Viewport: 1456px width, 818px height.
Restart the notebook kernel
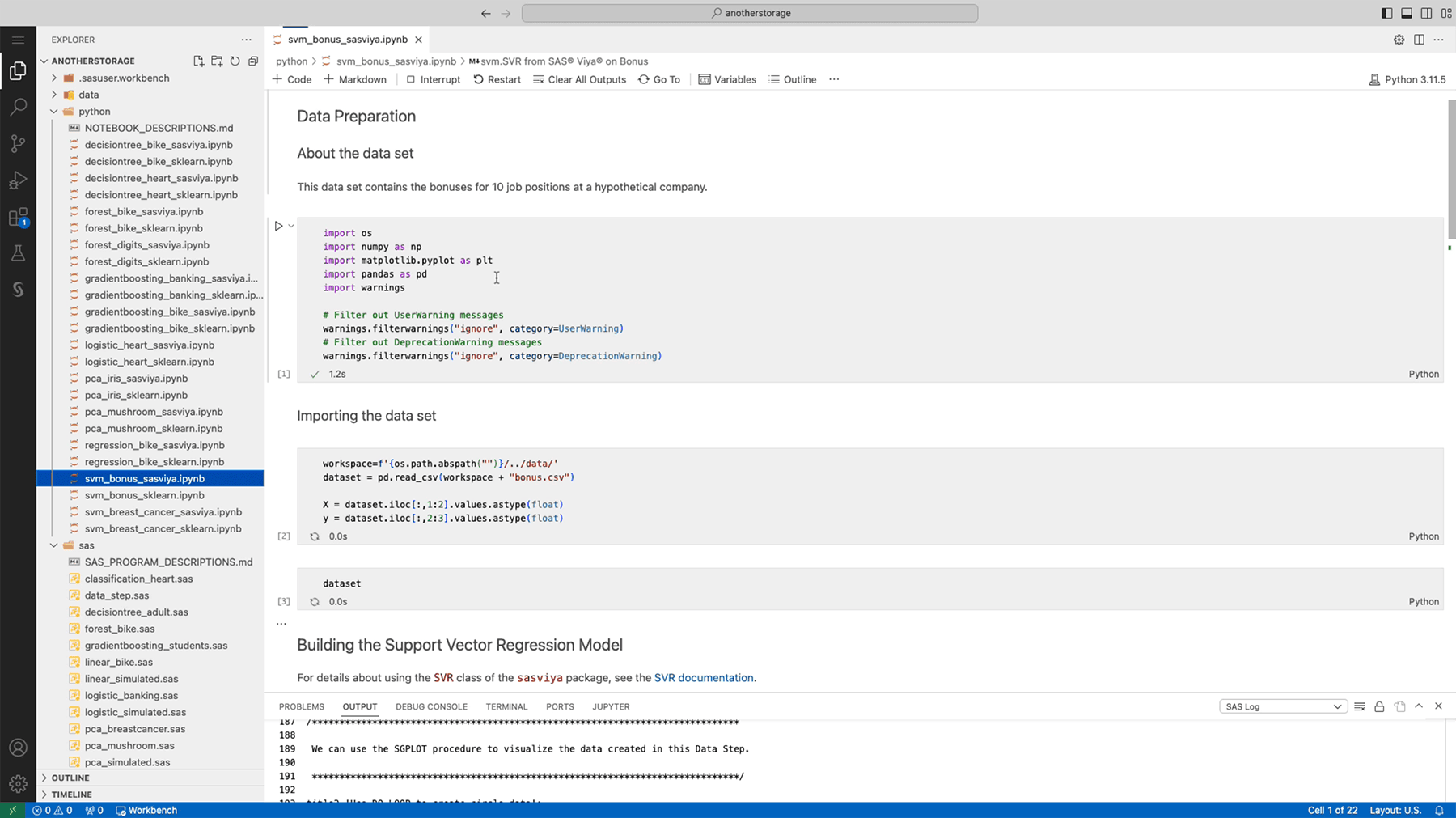pos(497,78)
